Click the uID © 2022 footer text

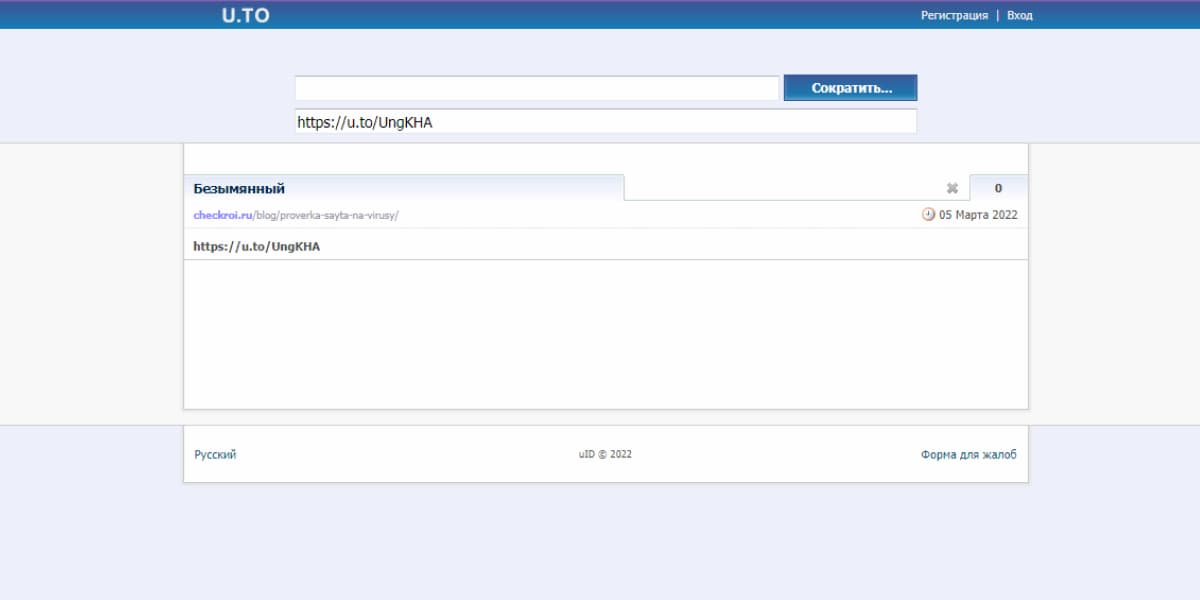coord(605,454)
